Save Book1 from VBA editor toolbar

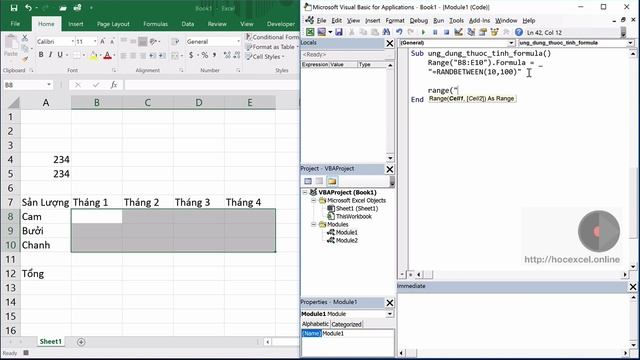click(x=339, y=32)
